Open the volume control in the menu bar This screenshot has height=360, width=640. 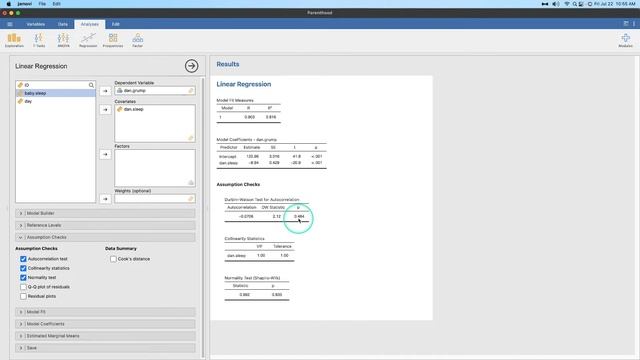click(x=556, y=4)
